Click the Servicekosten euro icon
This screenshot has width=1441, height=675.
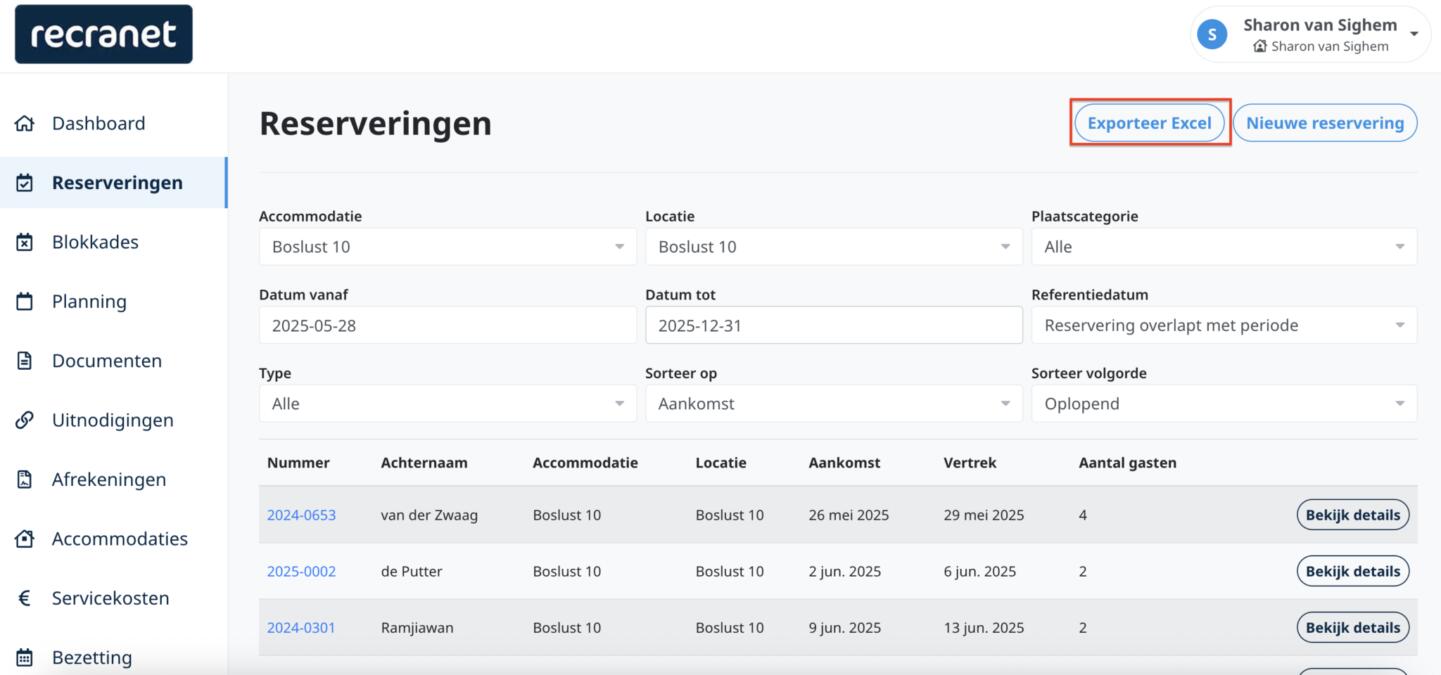coord(25,599)
